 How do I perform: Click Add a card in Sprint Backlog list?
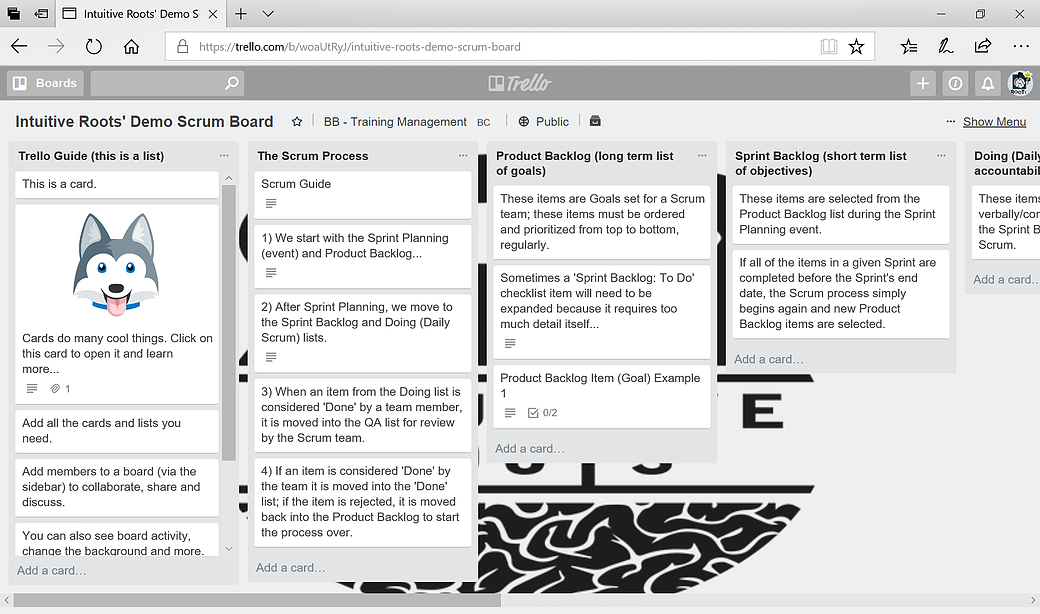769,359
